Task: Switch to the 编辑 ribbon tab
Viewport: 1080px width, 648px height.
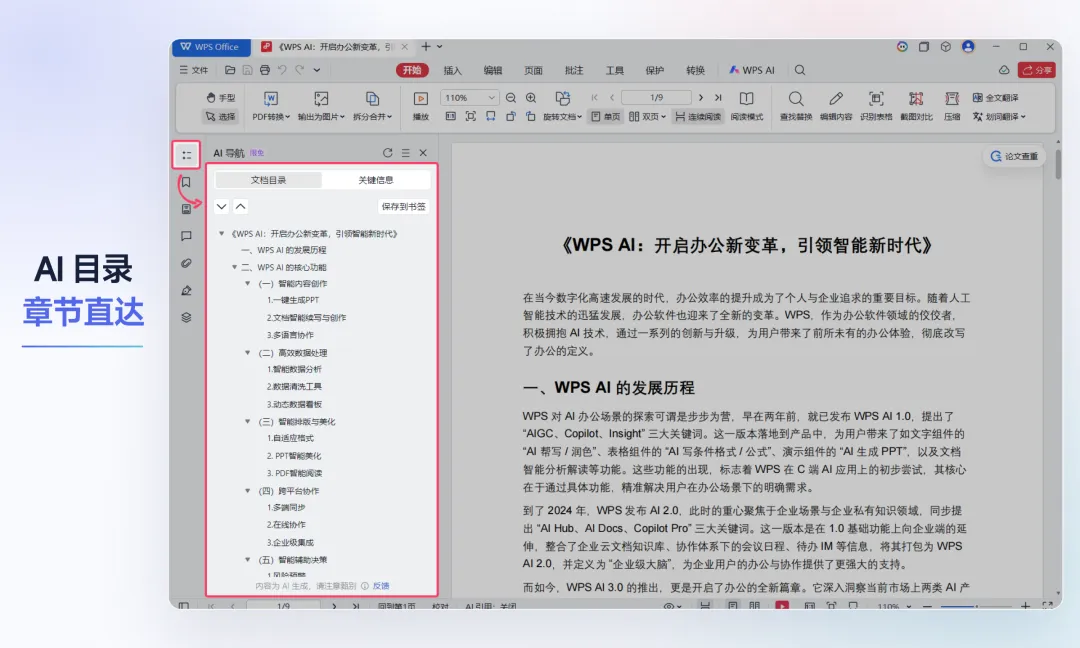Action: (x=492, y=70)
